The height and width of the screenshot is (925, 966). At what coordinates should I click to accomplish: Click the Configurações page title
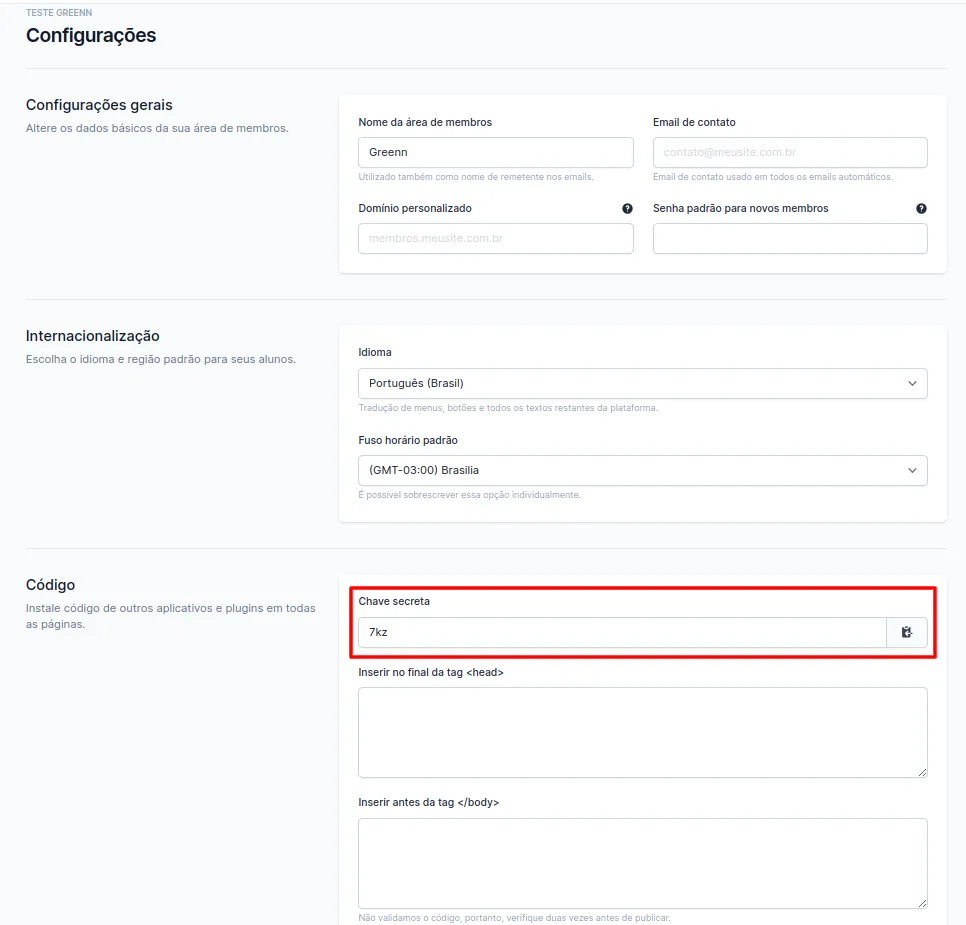[91, 36]
